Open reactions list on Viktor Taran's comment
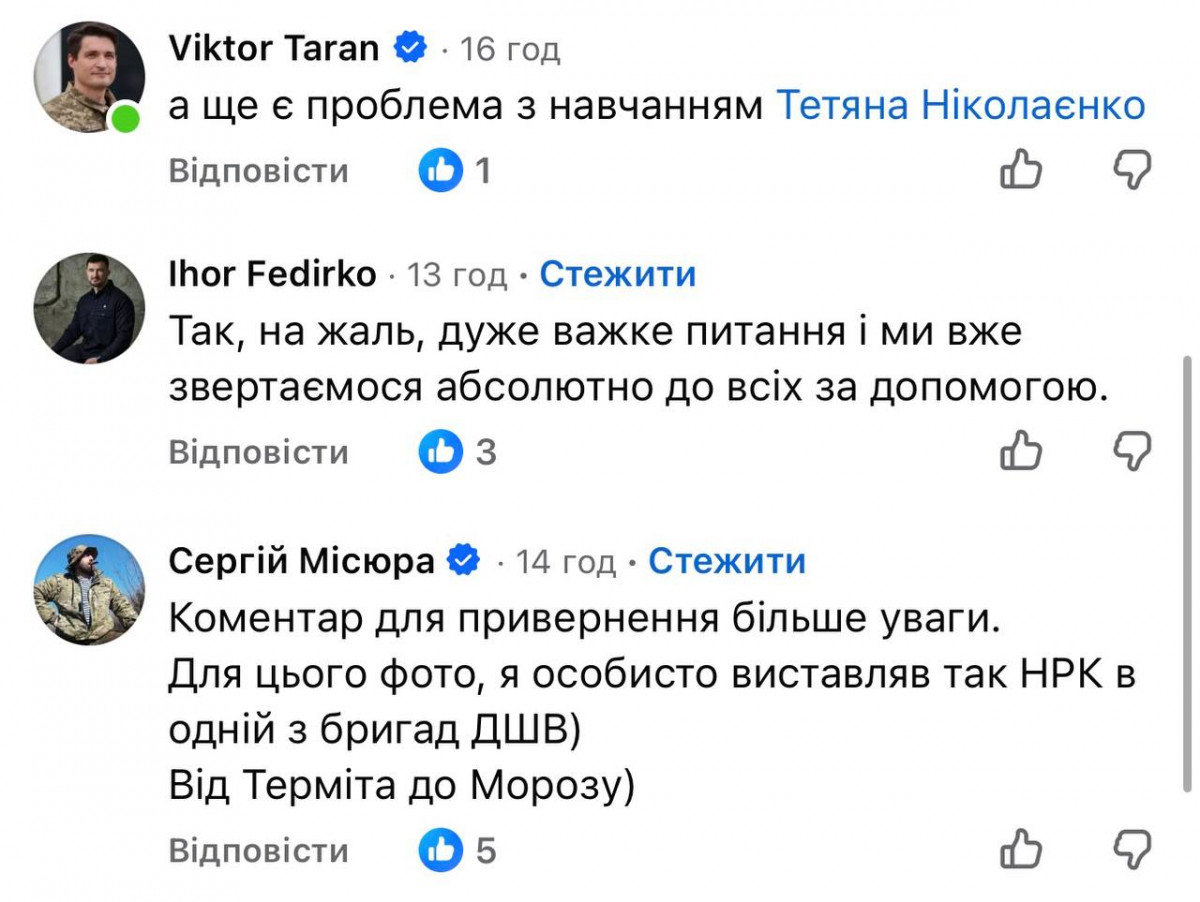 pos(455,172)
